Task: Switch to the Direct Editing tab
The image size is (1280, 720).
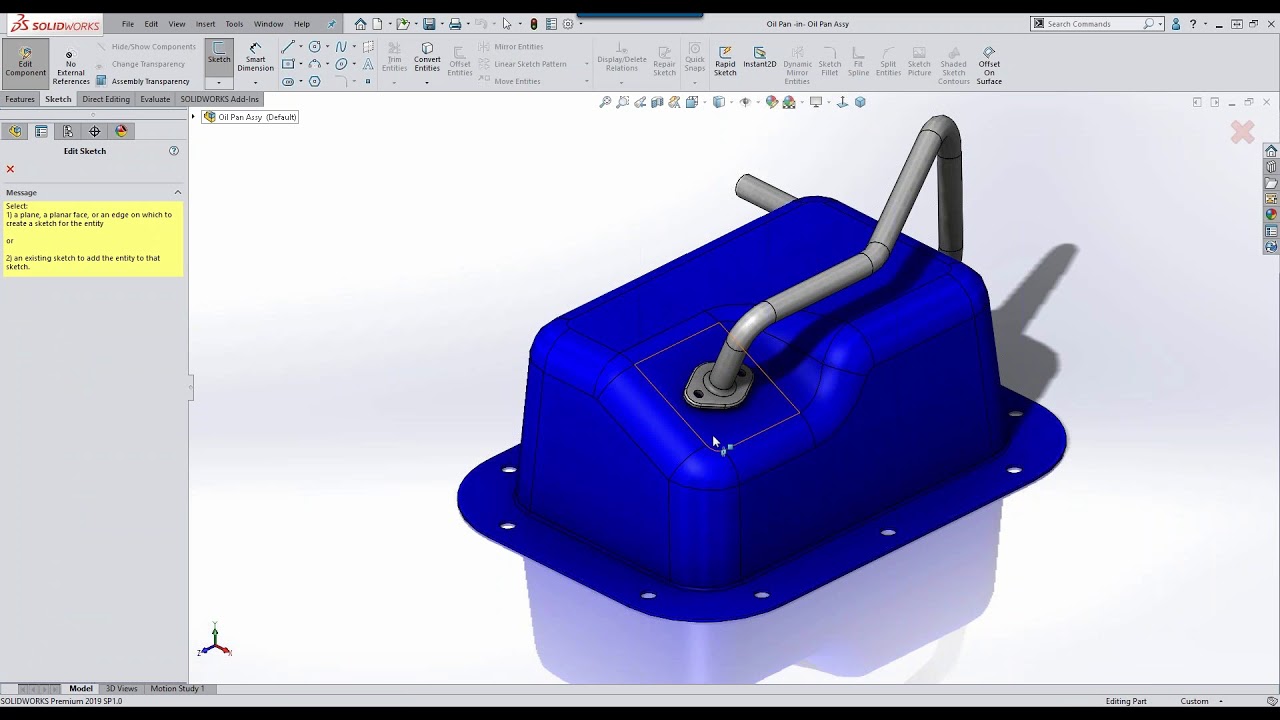Action: pos(106,99)
